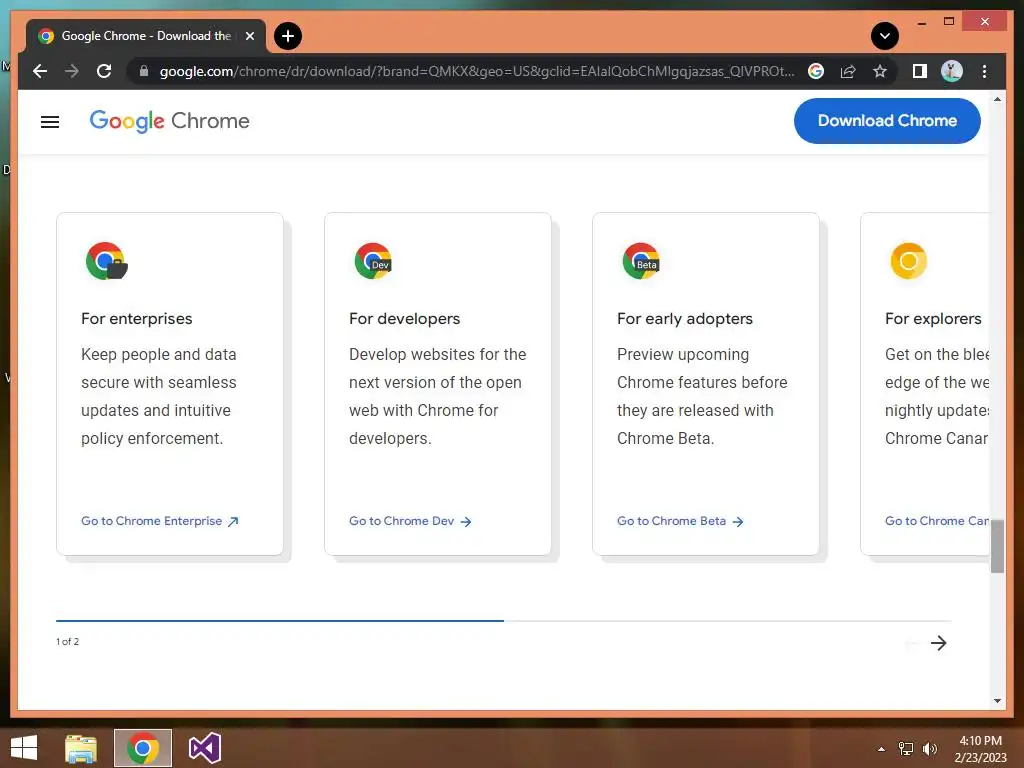The width and height of the screenshot is (1024, 768).
Task: Open Go to Chrome Canary link
Action: point(936,521)
